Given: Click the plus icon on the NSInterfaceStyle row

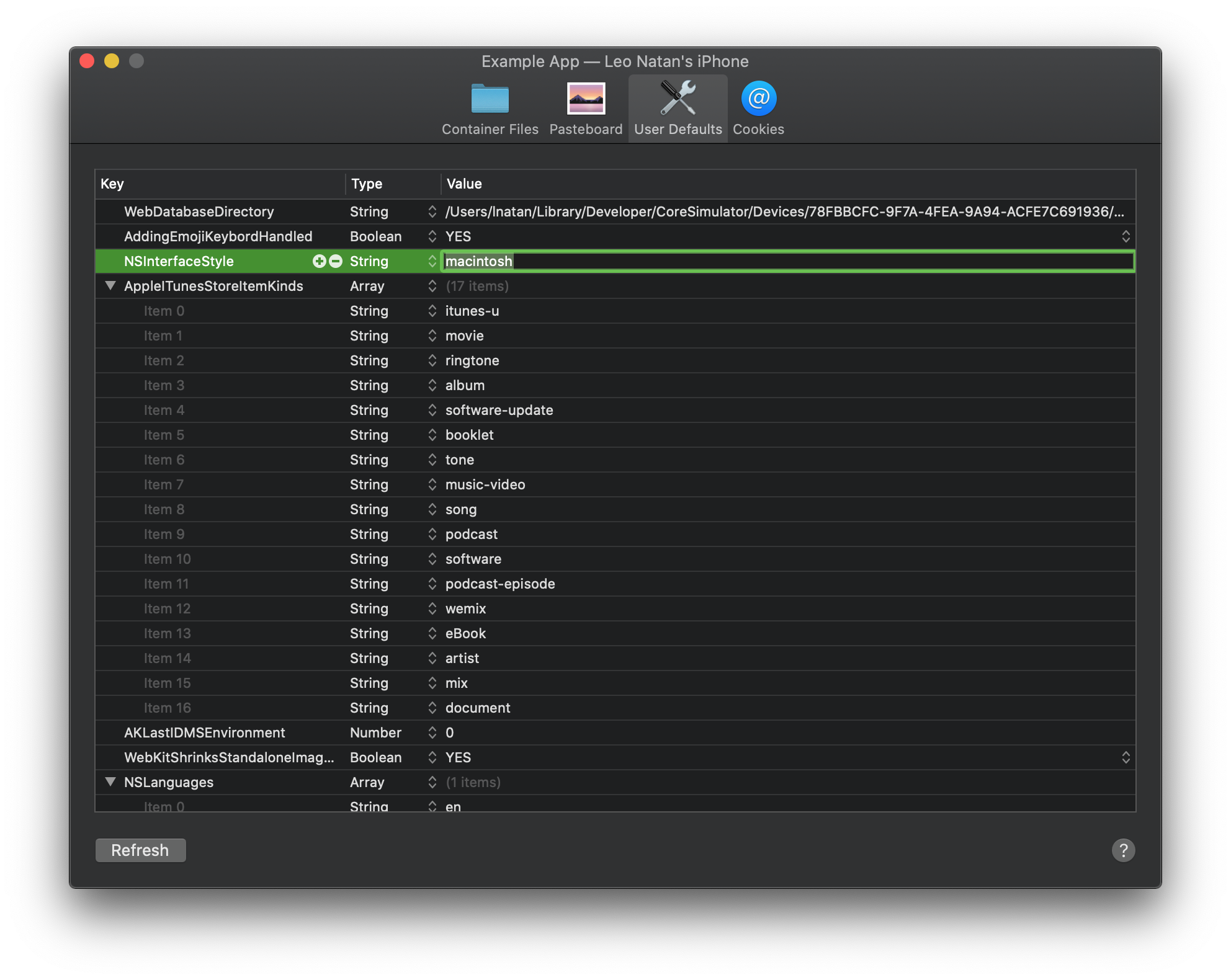Looking at the screenshot, I should coord(319,261).
